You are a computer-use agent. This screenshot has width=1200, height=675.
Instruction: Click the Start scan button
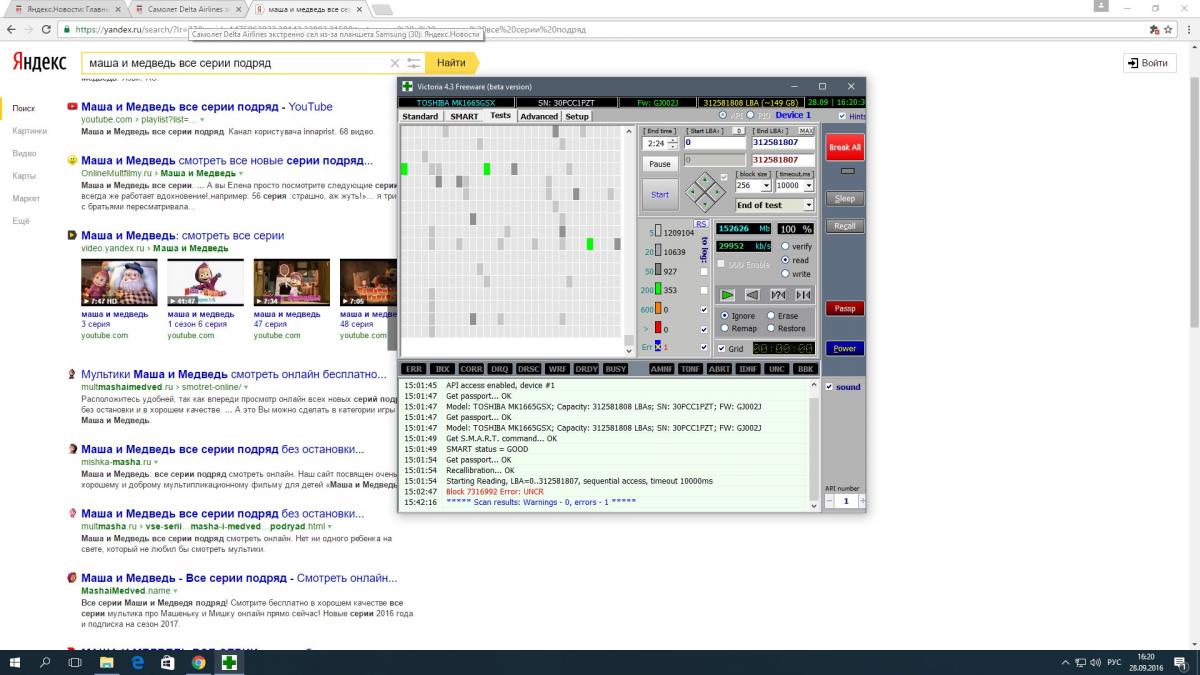point(660,194)
